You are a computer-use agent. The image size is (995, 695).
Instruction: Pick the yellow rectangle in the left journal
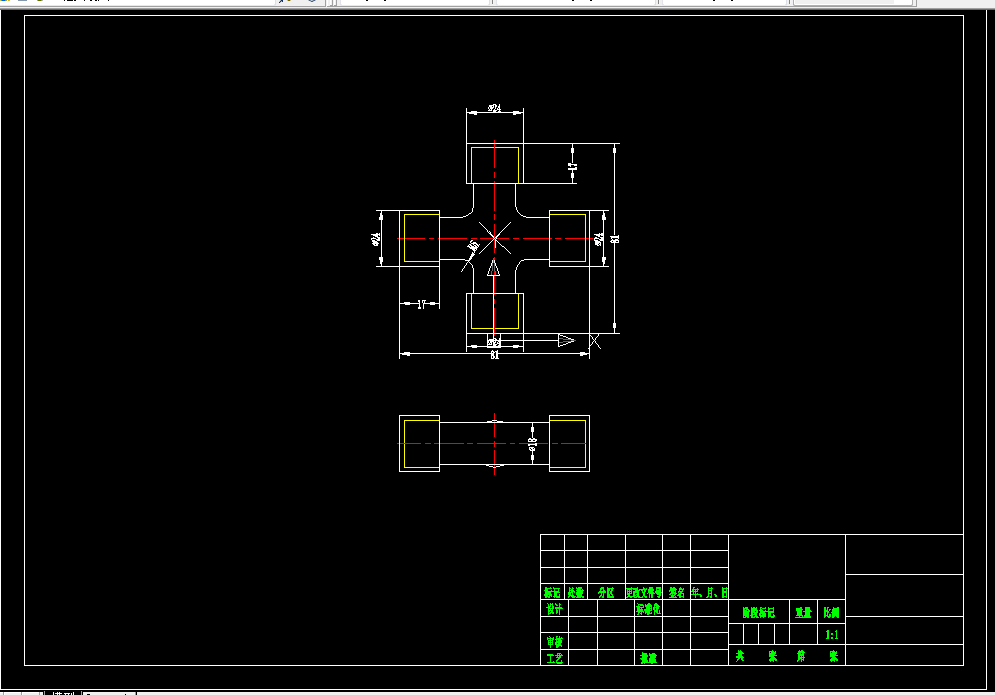pos(421,238)
